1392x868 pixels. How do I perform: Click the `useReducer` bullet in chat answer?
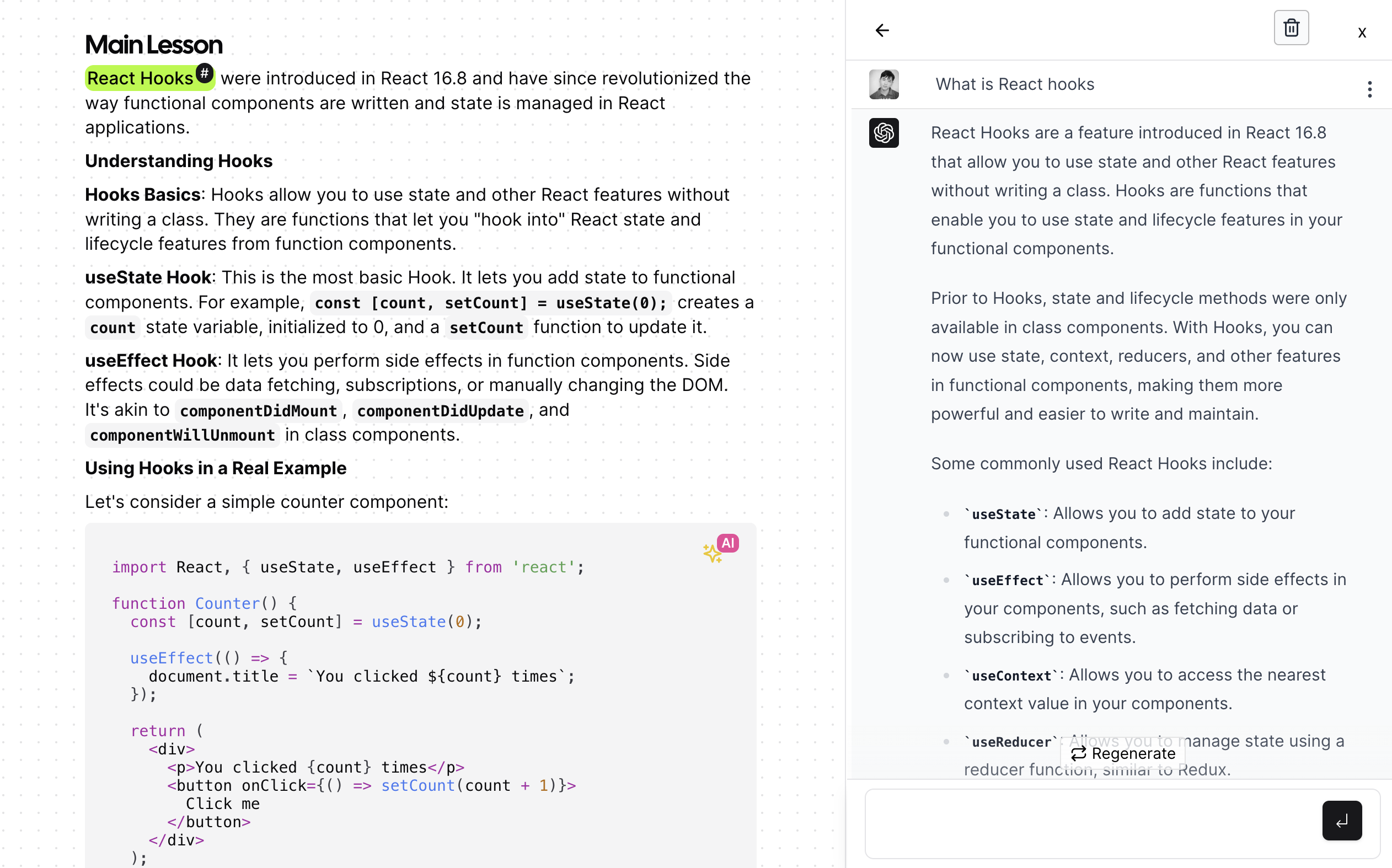pyautogui.click(x=1154, y=756)
